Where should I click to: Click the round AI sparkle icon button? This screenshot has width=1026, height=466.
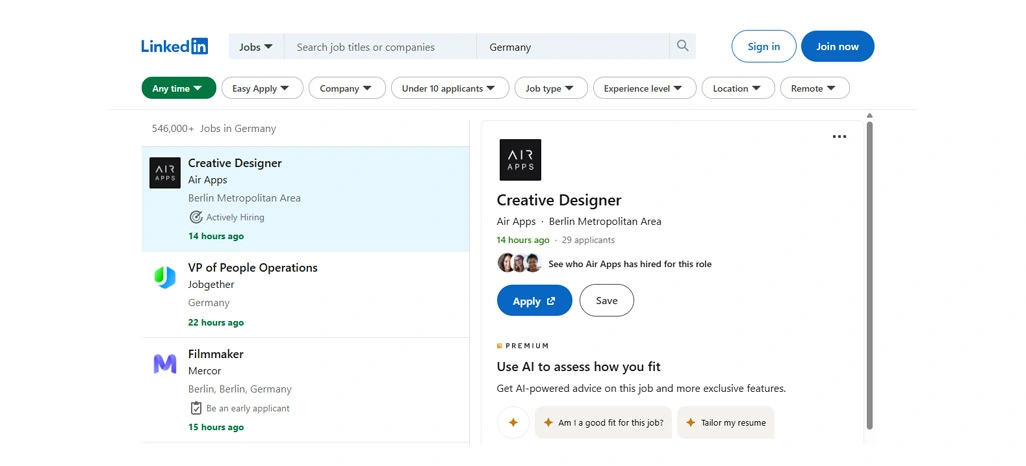[513, 423]
